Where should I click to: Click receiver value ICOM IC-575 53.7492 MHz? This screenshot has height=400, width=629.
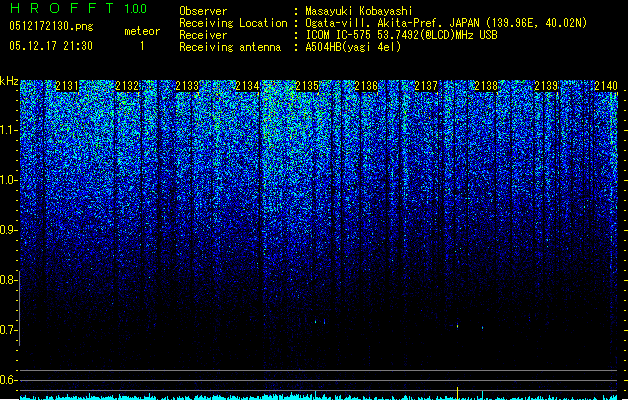pyautogui.click(x=401, y=35)
